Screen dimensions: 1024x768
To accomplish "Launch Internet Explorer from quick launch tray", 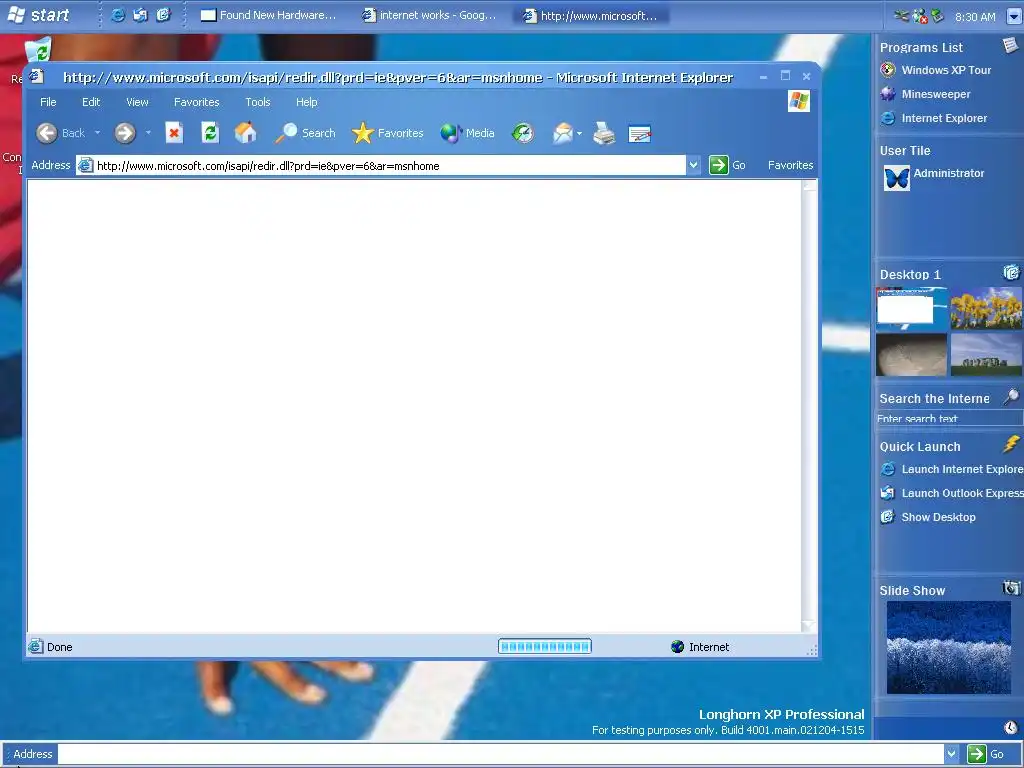I will 118,15.
